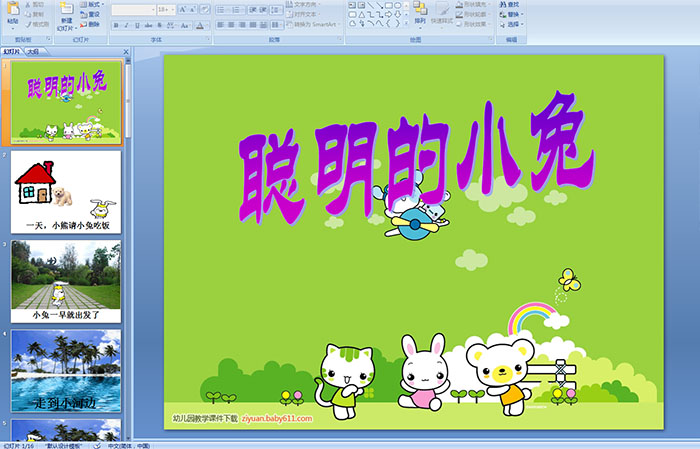Toggle Align Text Right
This screenshot has width=700, height=449.
click(x=242, y=25)
